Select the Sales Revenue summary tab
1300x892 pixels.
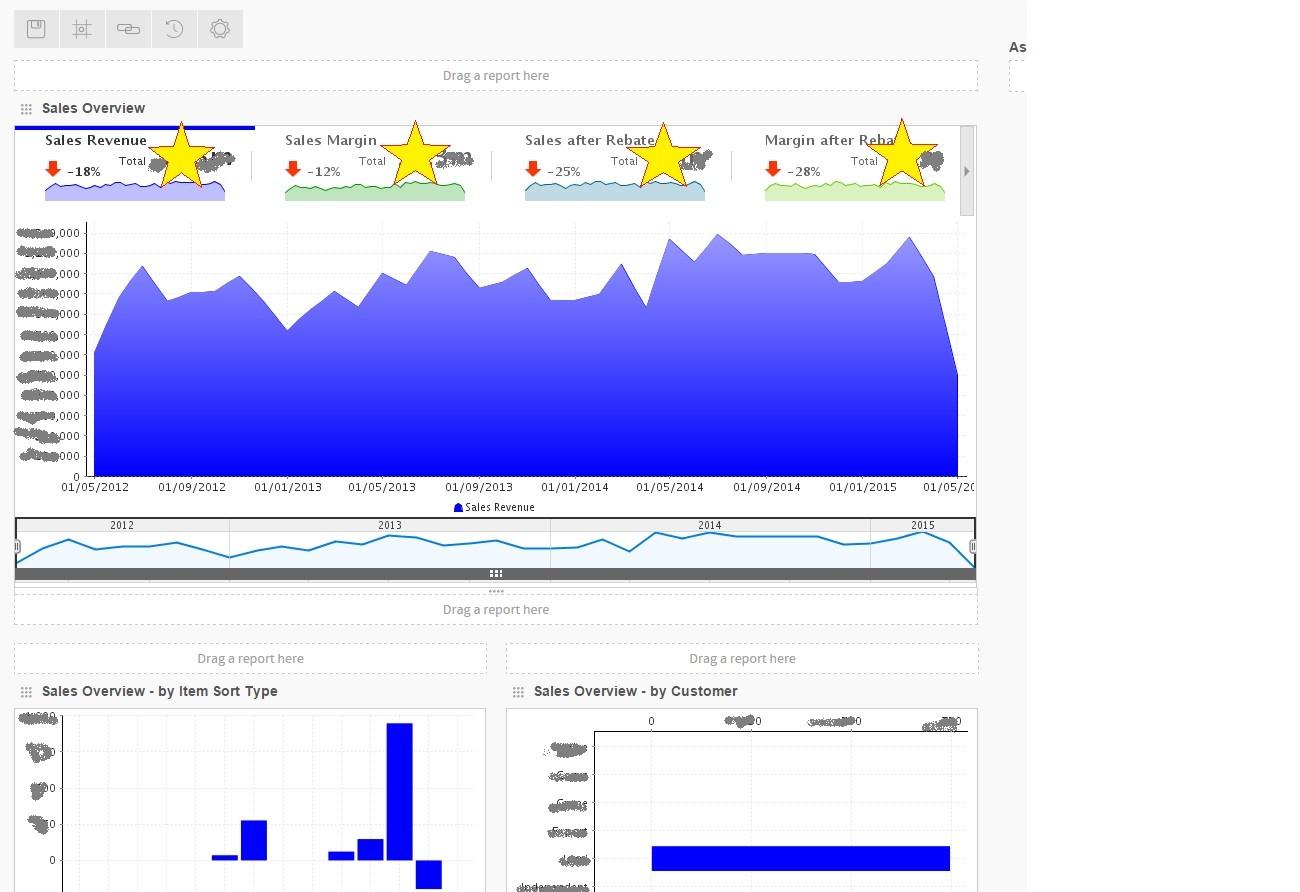tap(135, 165)
